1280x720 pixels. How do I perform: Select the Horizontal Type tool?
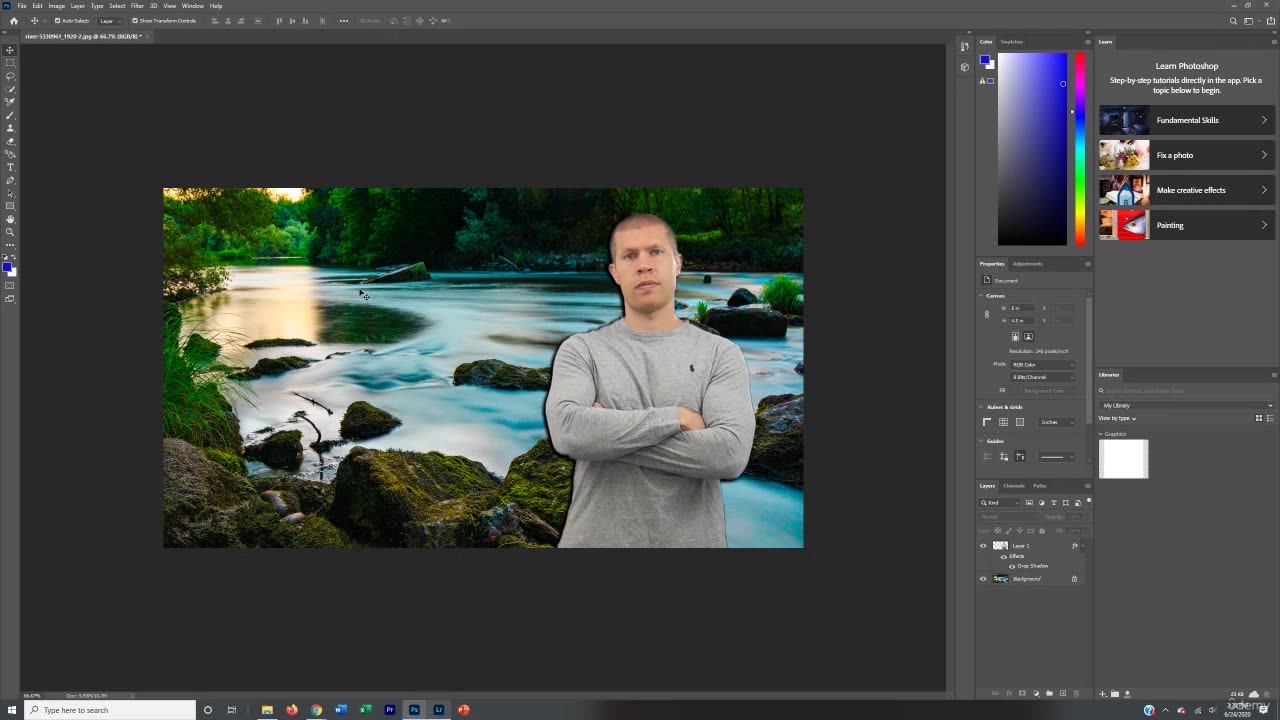click(x=9, y=167)
